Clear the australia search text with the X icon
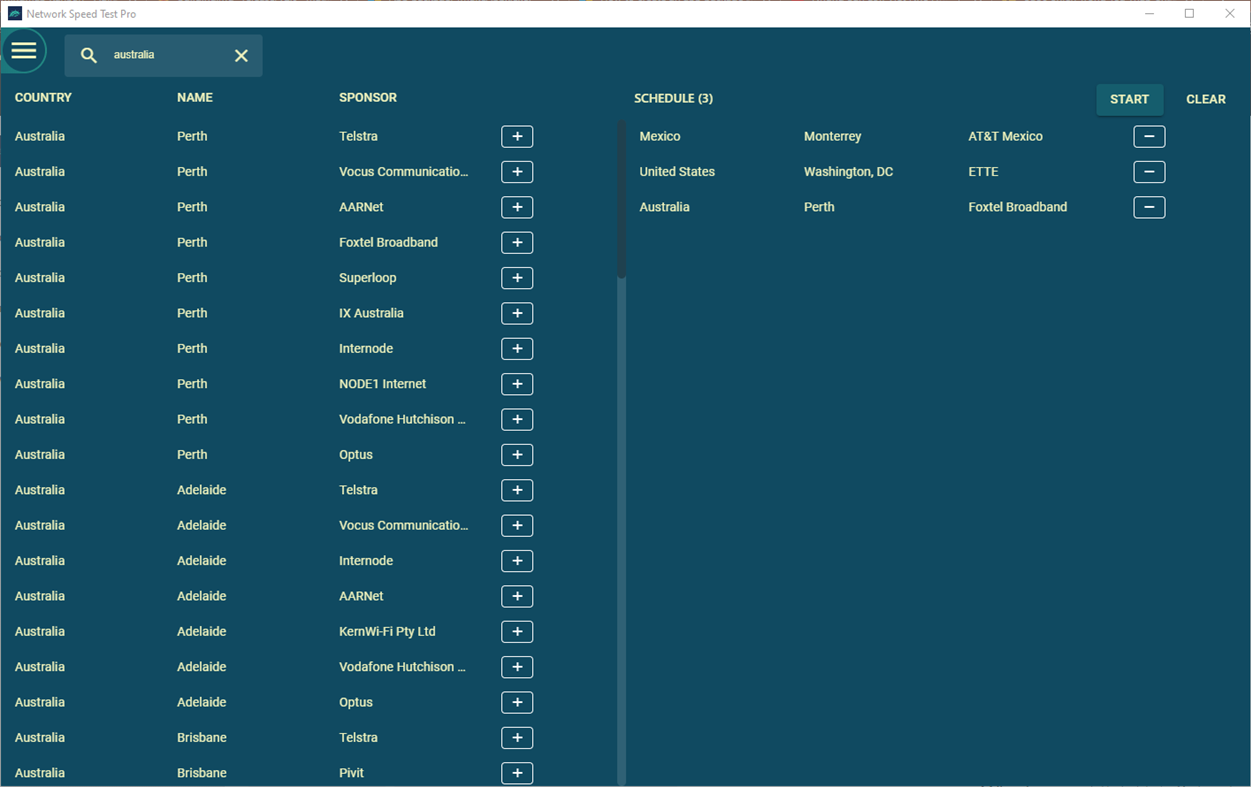Image resolution: width=1251 pixels, height=787 pixels. (x=241, y=55)
